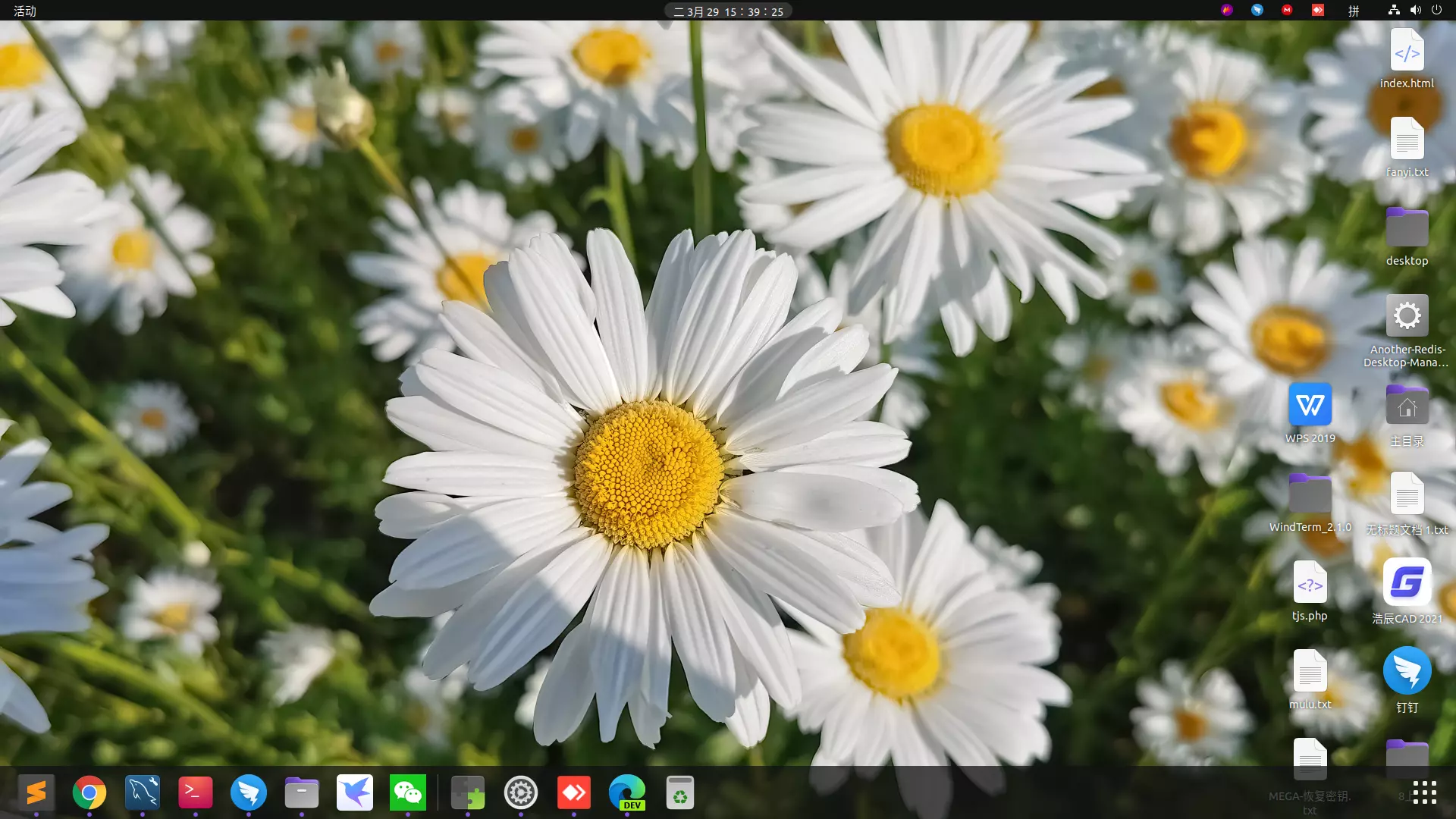Screen dimensions: 1456x819
Task: Click the AnyDesk tray icon in top bar
Action: coord(1318,10)
